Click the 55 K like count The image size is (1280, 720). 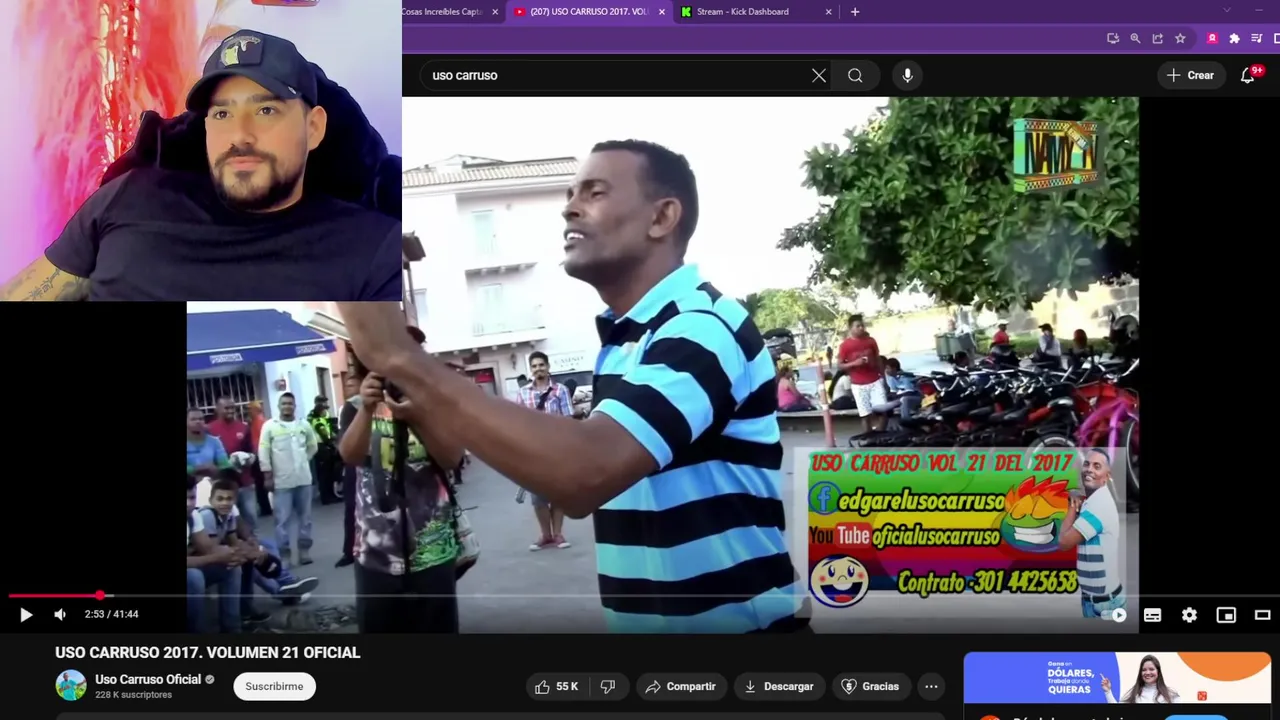[x=567, y=686]
